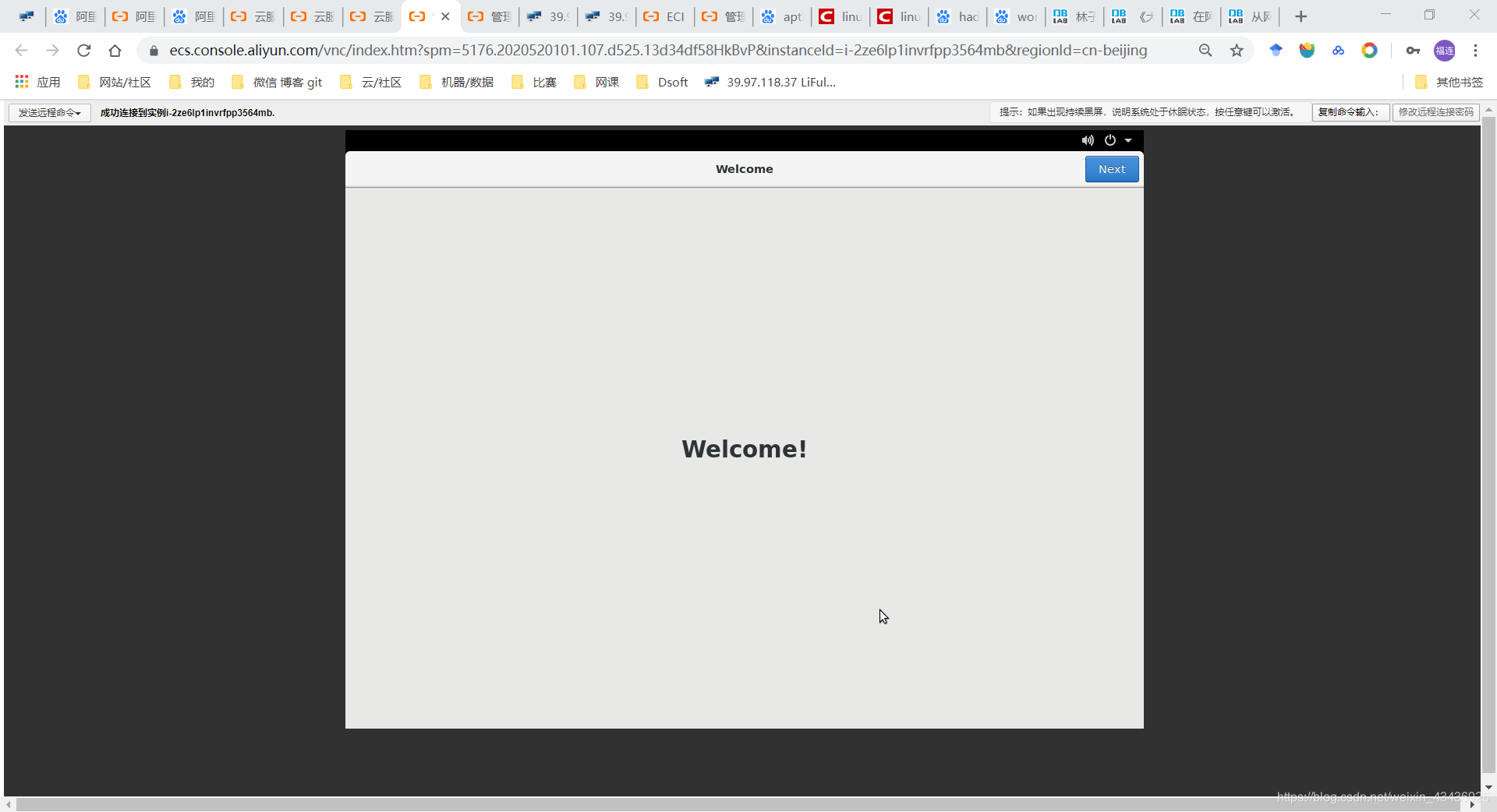Expand the 发送远程命令 dropdown
Image resolution: width=1497 pixels, height=812 pixels.
[x=48, y=112]
